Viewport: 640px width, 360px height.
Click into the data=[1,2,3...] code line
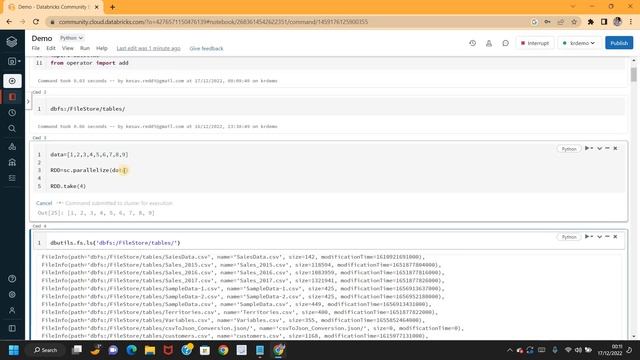[x=89, y=155]
